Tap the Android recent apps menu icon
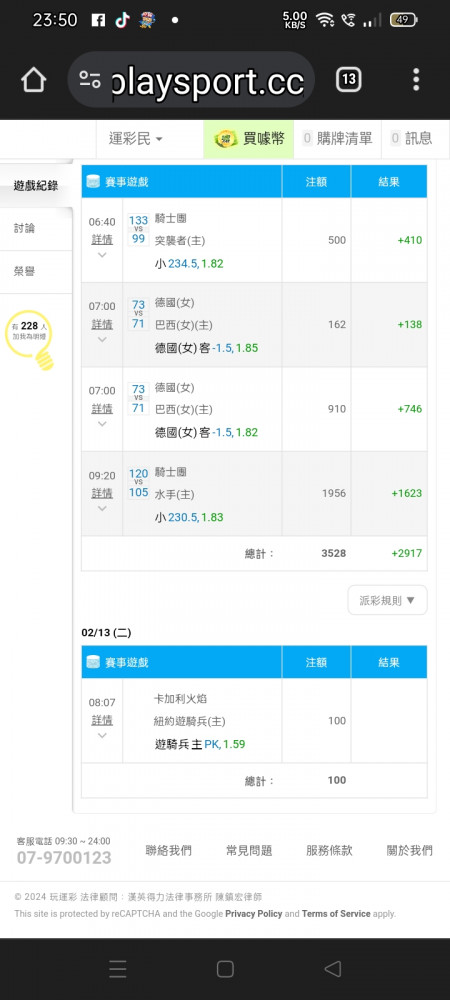The height and width of the screenshot is (1000, 450). pos(118,969)
